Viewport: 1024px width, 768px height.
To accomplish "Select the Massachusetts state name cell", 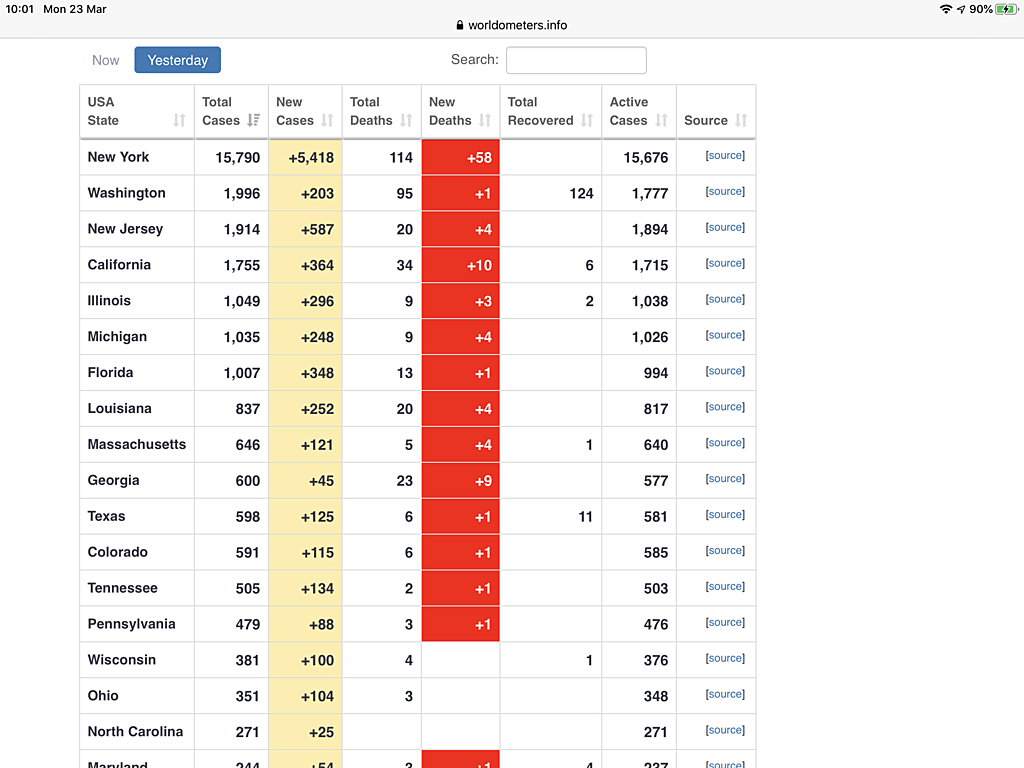I will pyautogui.click(x=137, y=444).
